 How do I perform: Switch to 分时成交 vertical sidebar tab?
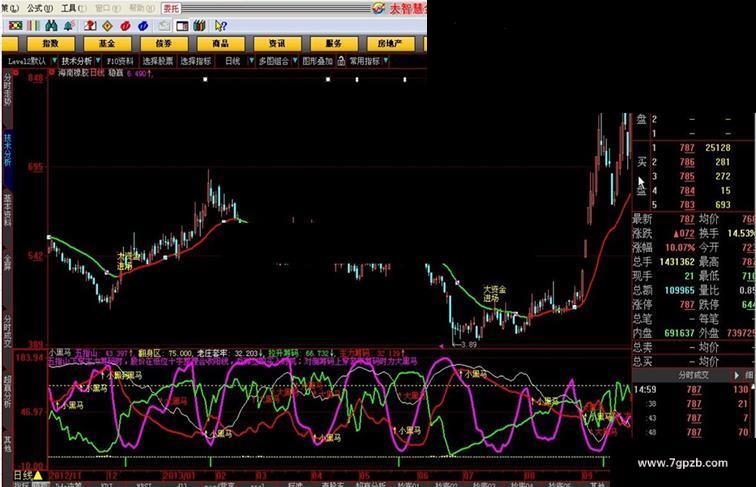point(7,331)
